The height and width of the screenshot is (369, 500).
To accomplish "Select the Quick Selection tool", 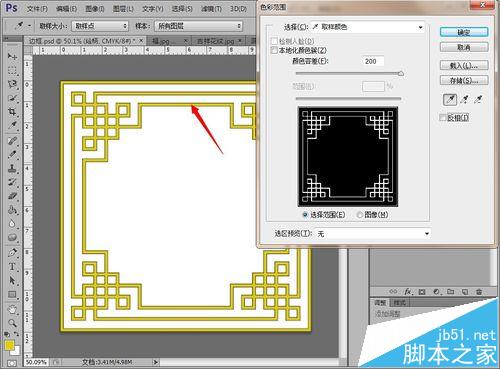I will pos(12,98).
